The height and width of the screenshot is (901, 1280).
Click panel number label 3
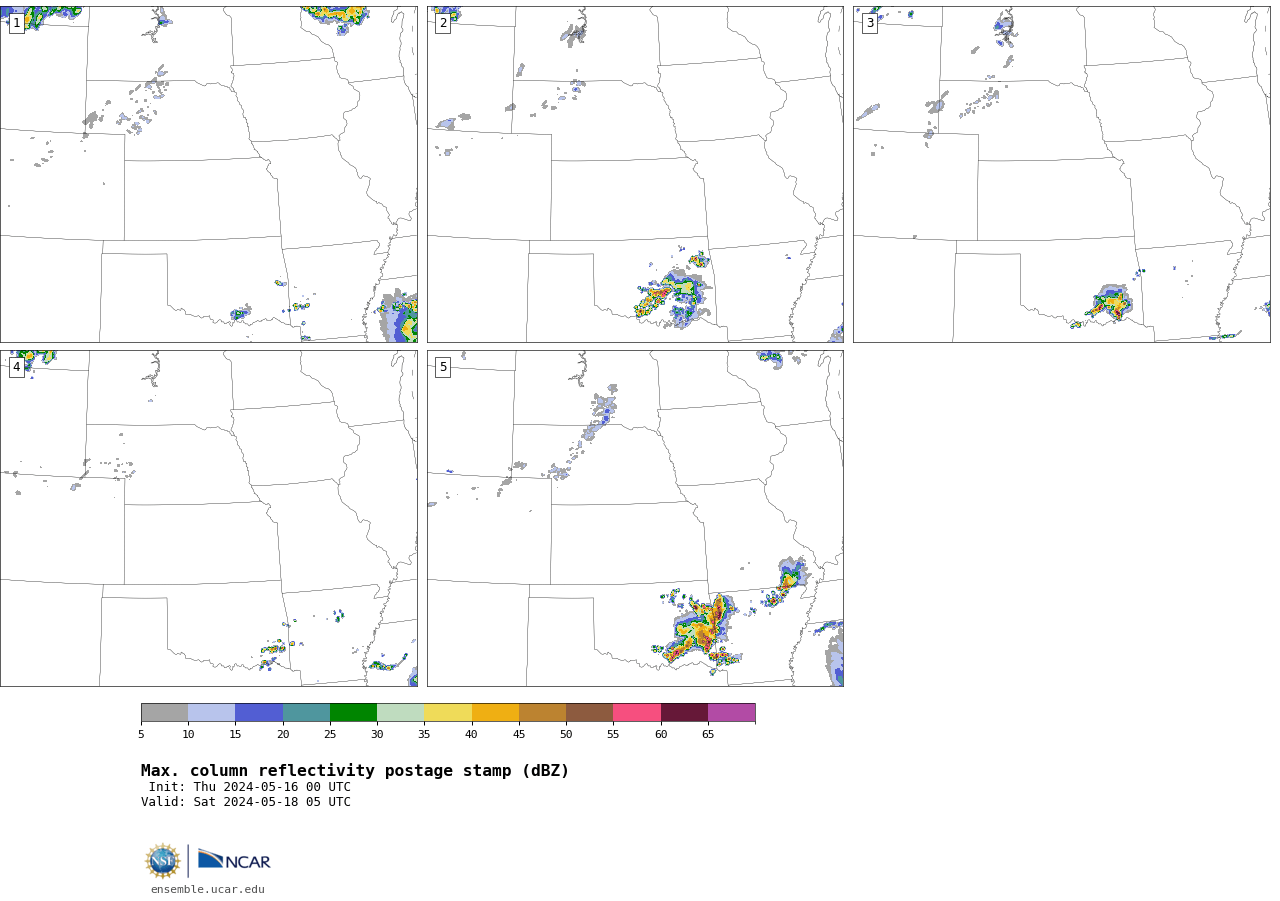870,23
